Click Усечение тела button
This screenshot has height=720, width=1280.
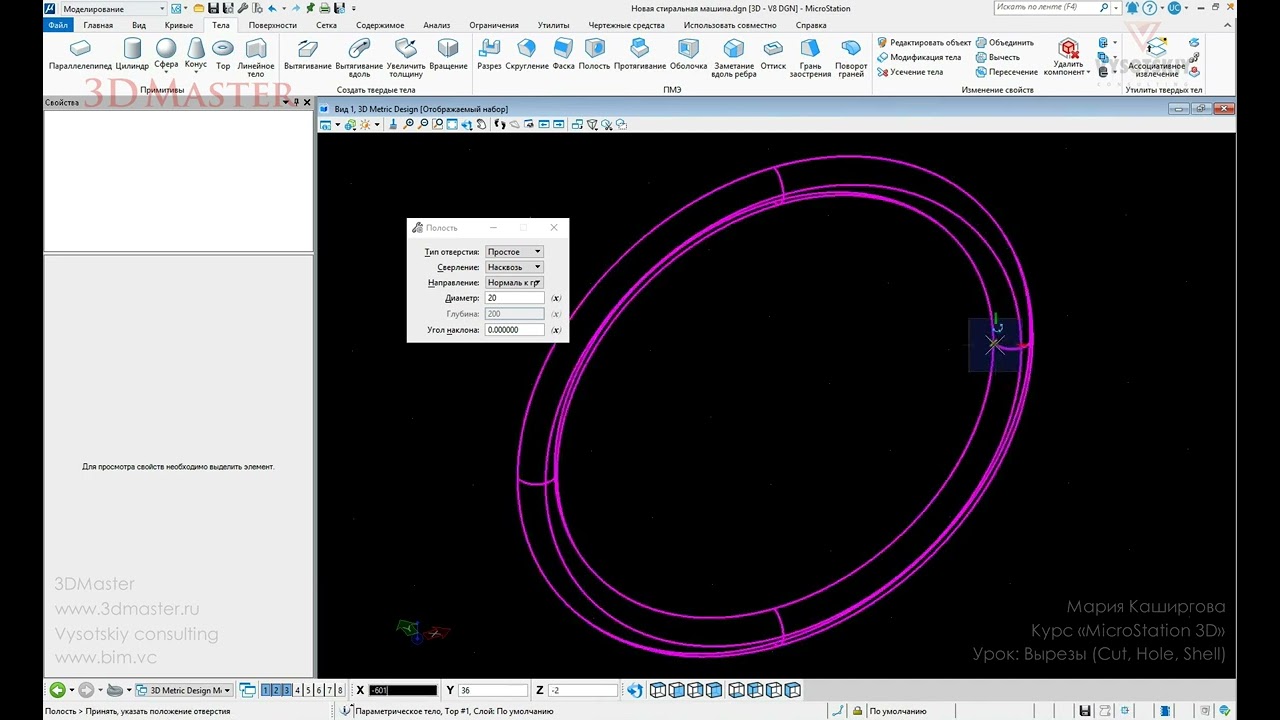(x=910, y=72)
